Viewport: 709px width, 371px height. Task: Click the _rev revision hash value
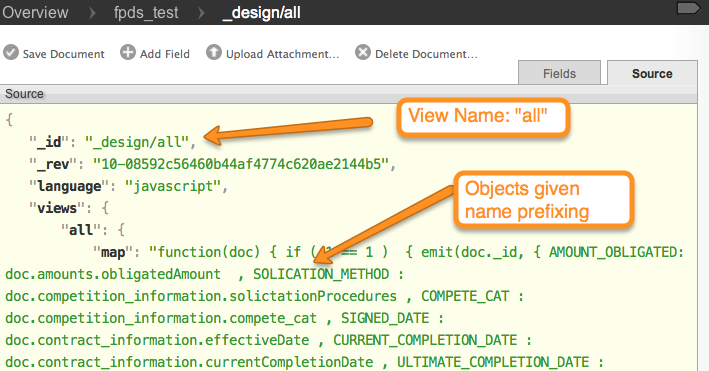pos(241,164)
